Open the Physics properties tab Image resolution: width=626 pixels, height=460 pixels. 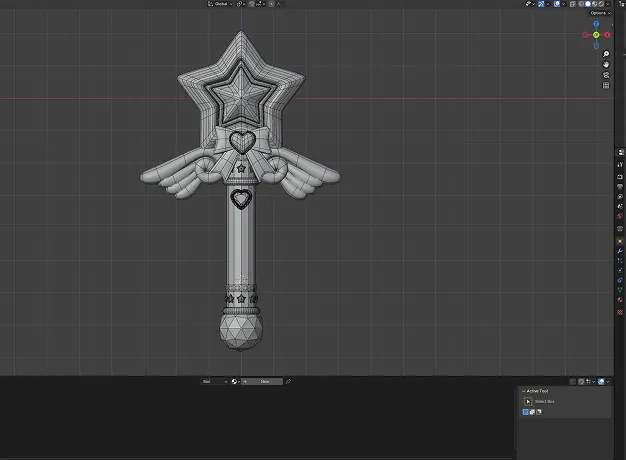pos(620,270)
